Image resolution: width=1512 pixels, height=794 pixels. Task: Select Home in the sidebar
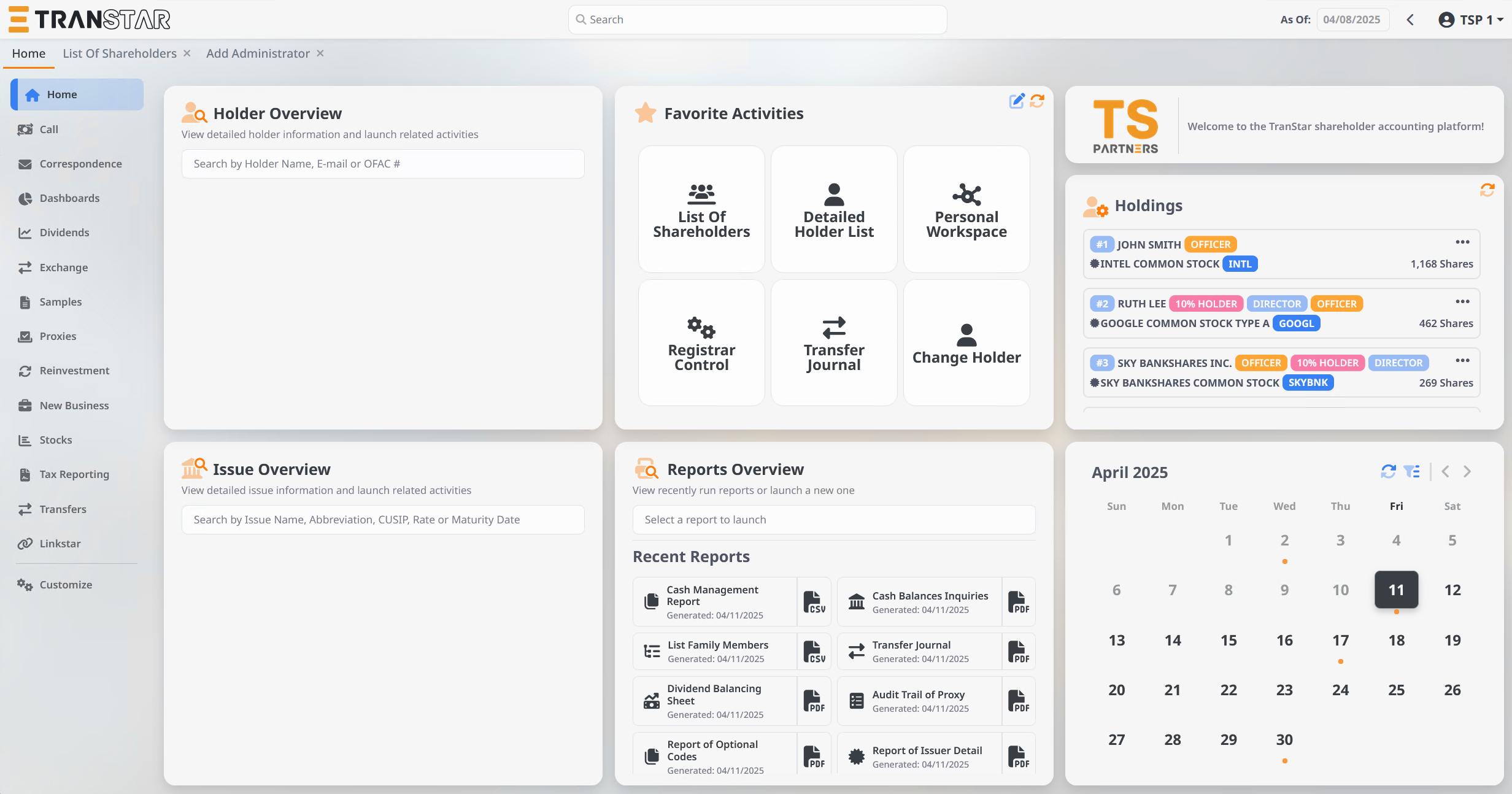point(77,94)
